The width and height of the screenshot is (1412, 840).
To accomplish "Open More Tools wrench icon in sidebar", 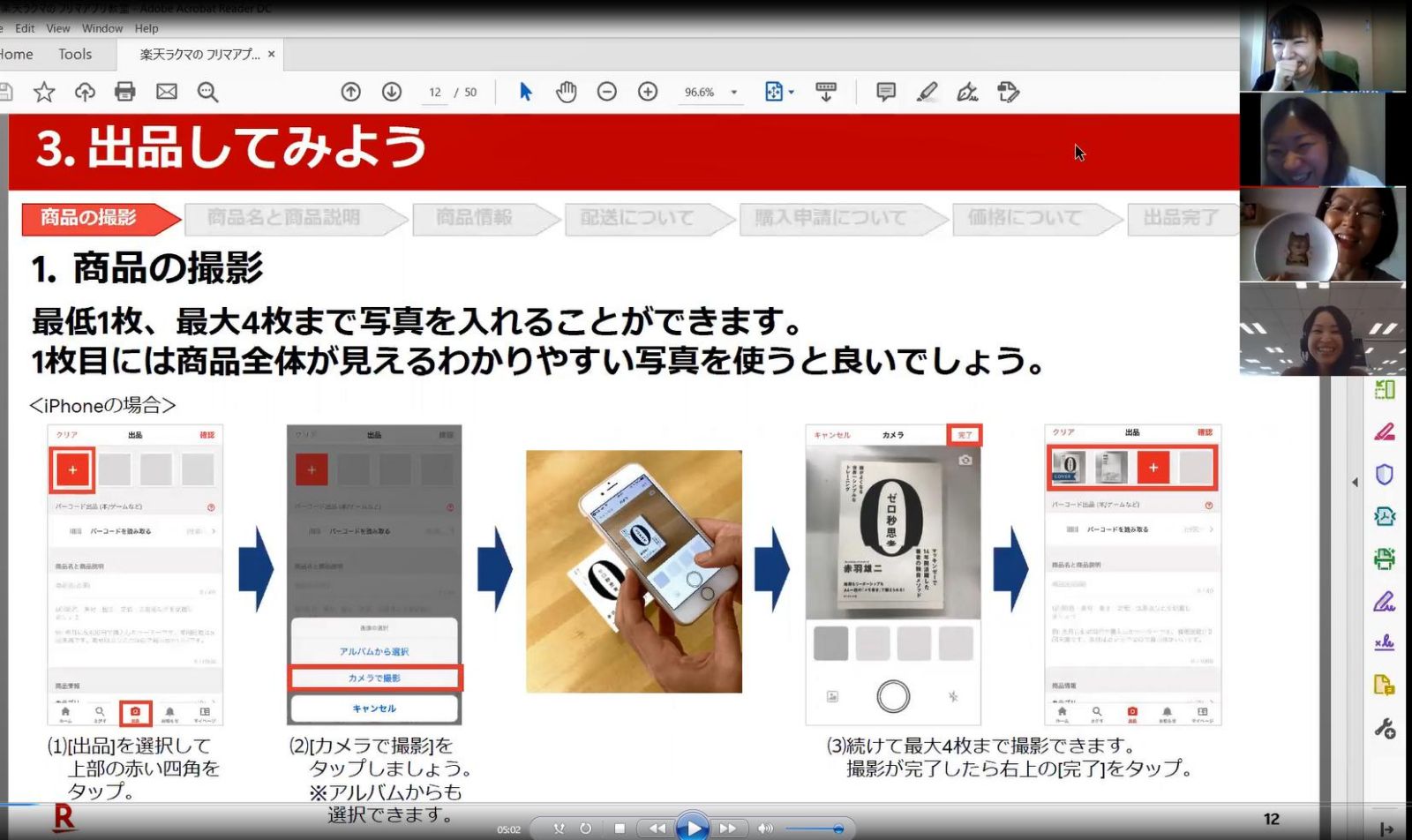I will coord(1385,729).
